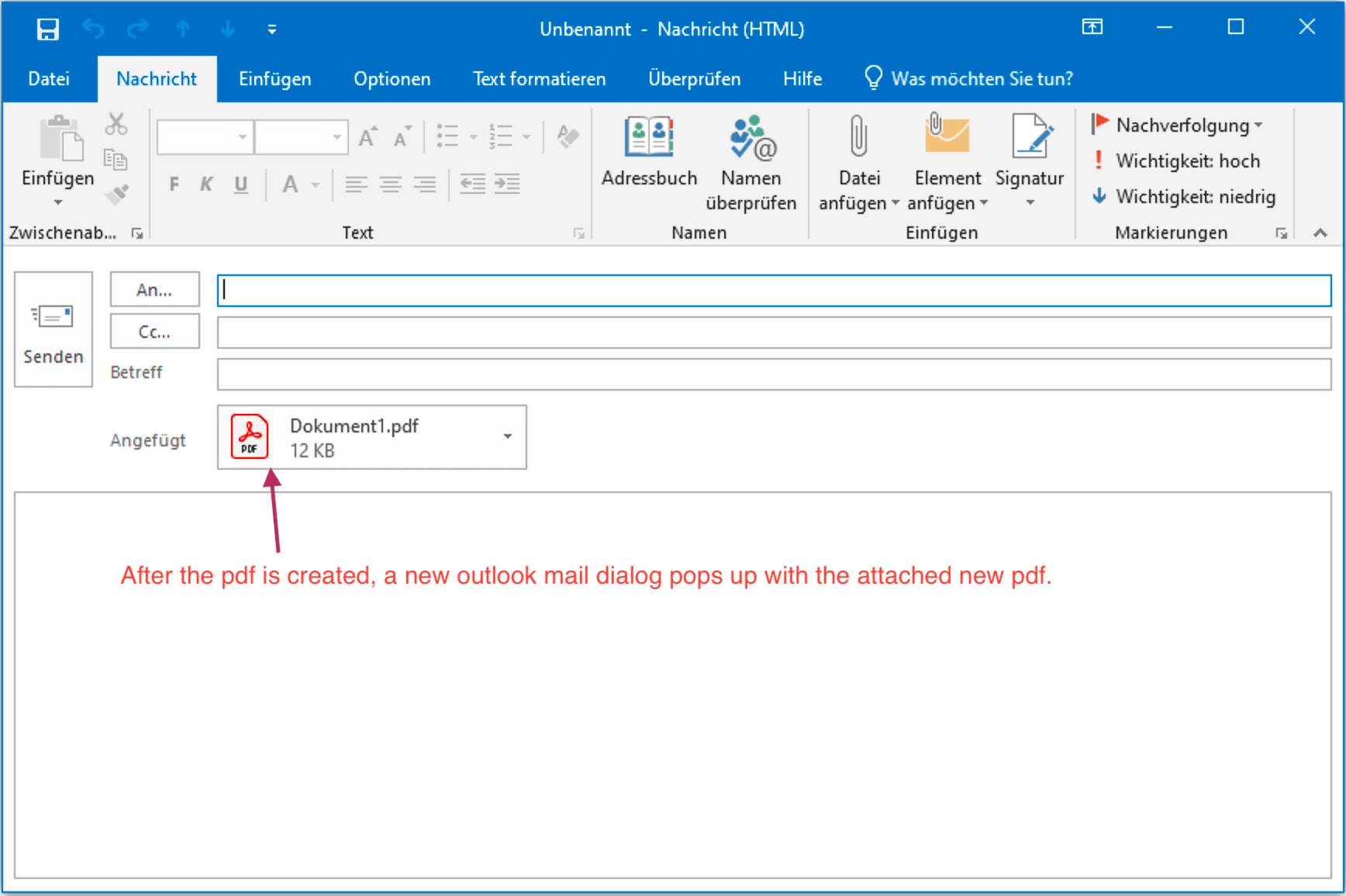Go to next item with down arrow
The height and width of the screenshot is (896, 1346).
click(x=228, y=29)
